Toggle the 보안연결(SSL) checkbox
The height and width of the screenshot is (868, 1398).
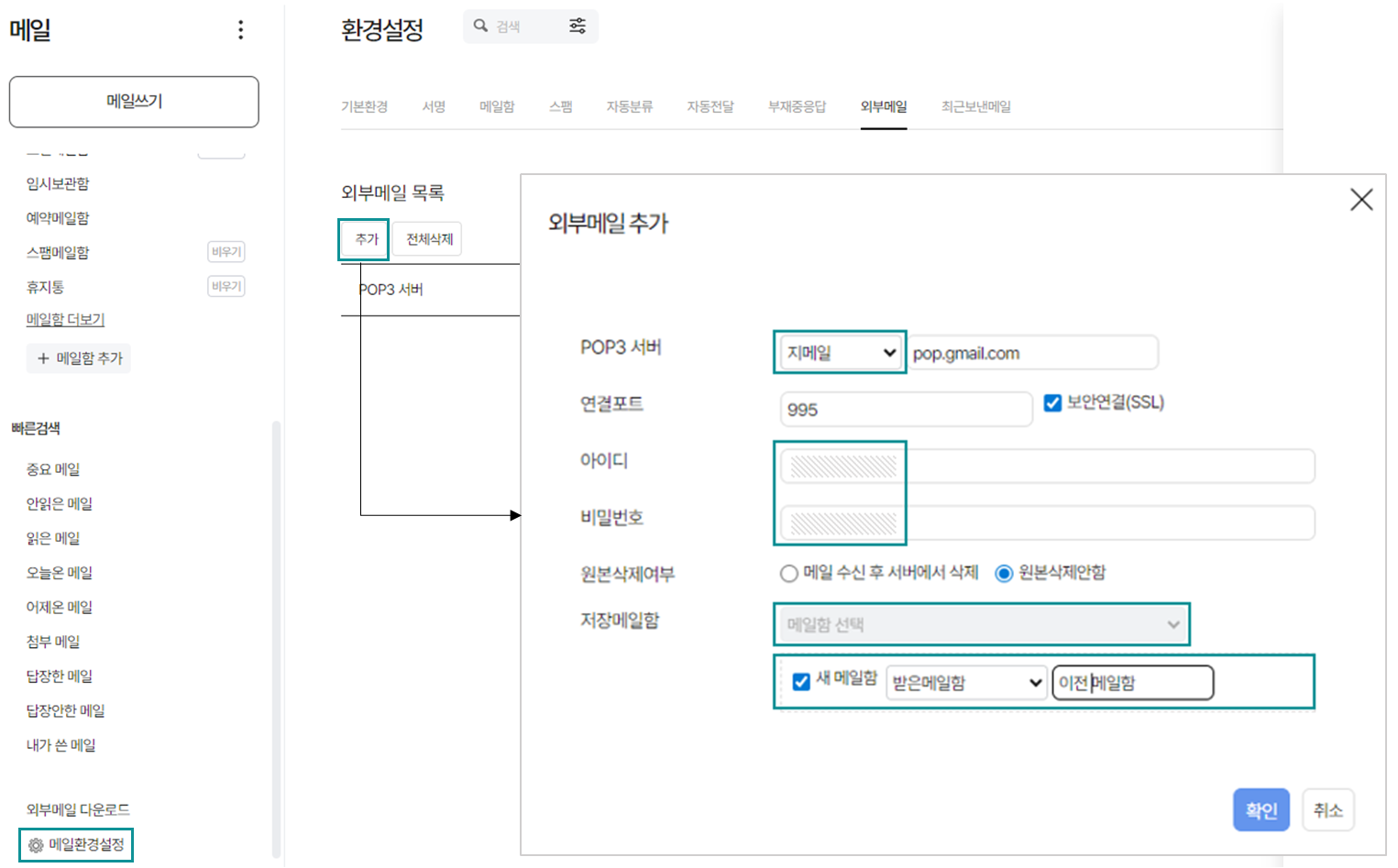point(1052,402)
